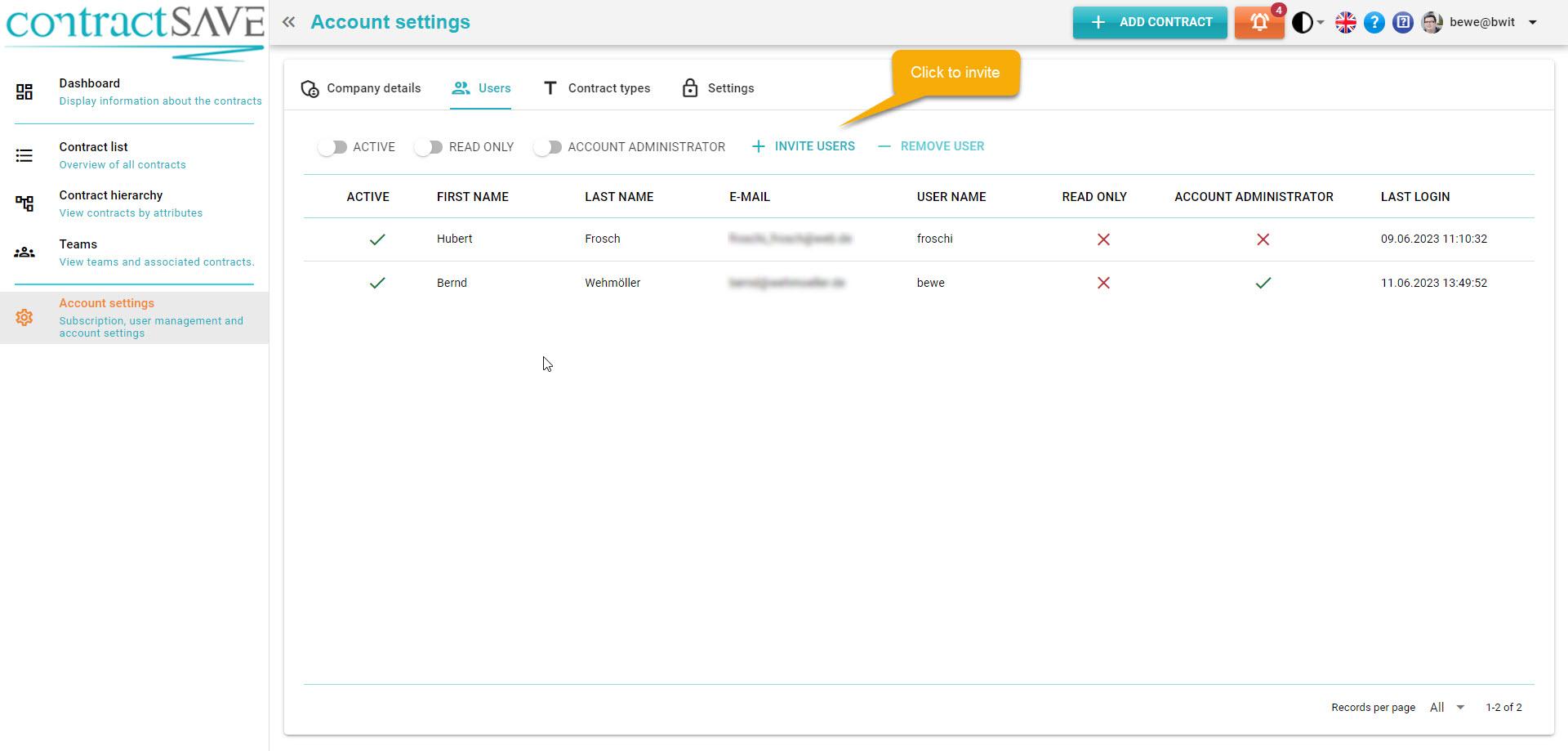Click the ADD CONTRACT button
Screen dimensions: 1568x751
[1149, 23]
